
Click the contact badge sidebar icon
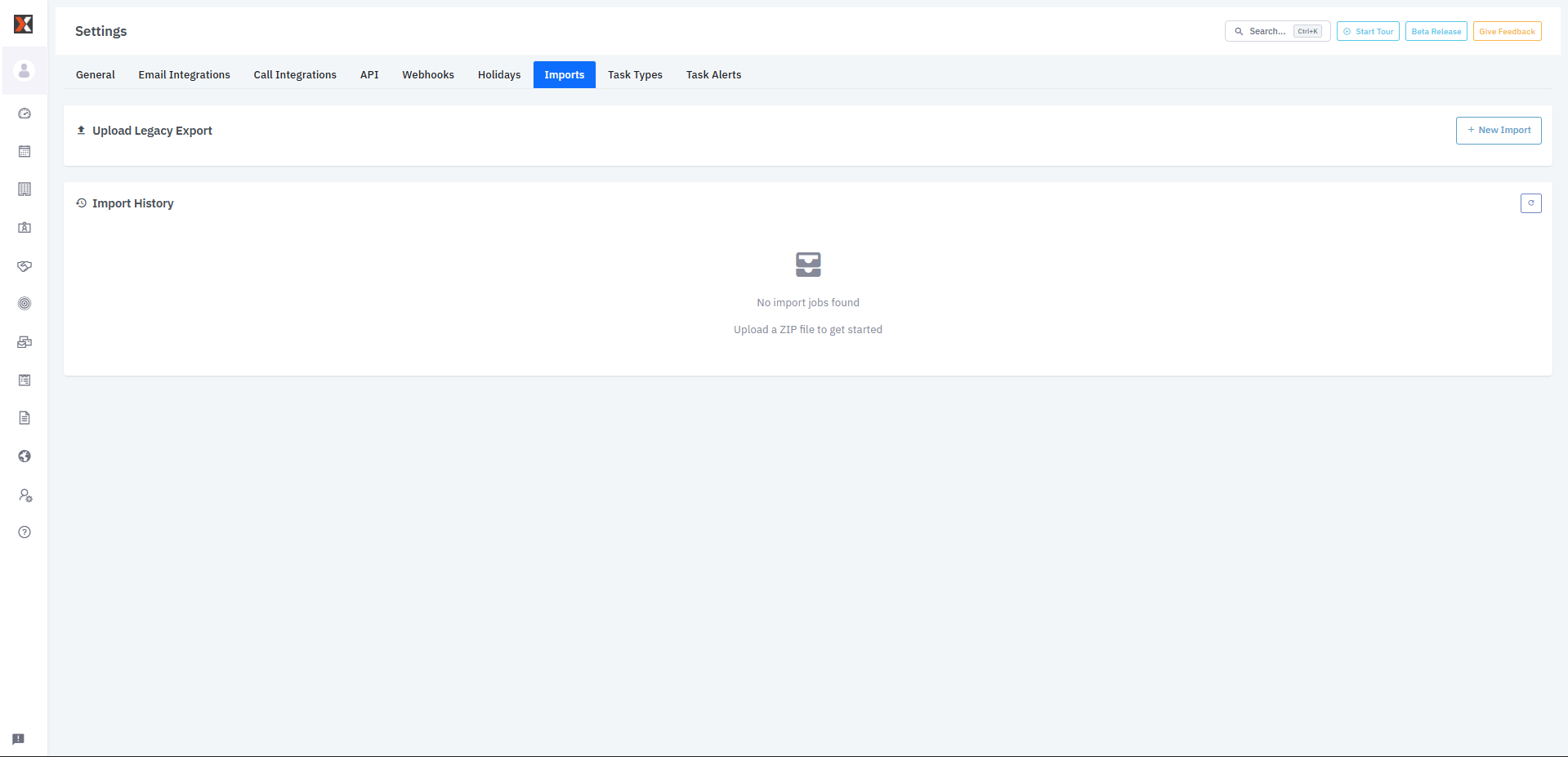point(25,228)
